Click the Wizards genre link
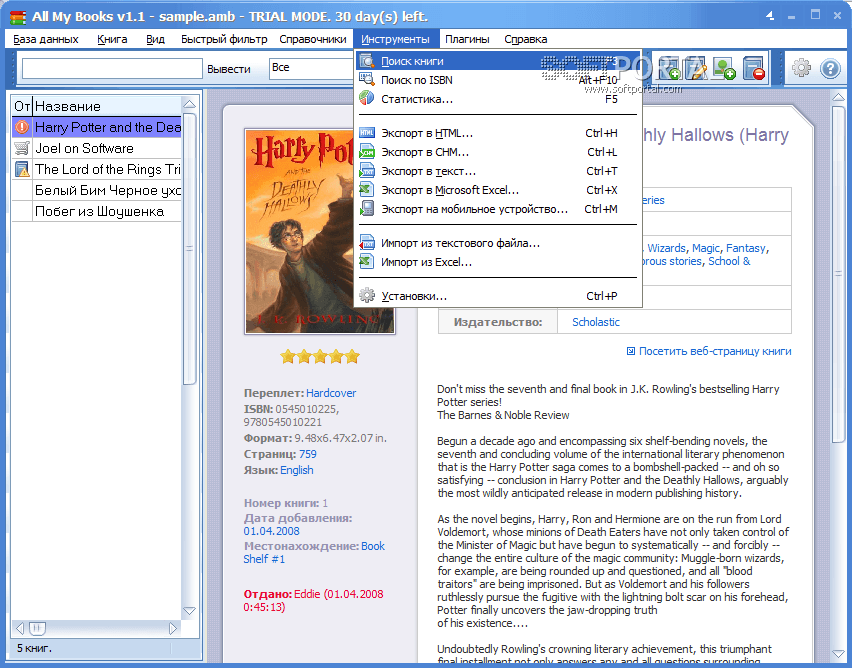852x668 pixels. click(x=666, y=248)
